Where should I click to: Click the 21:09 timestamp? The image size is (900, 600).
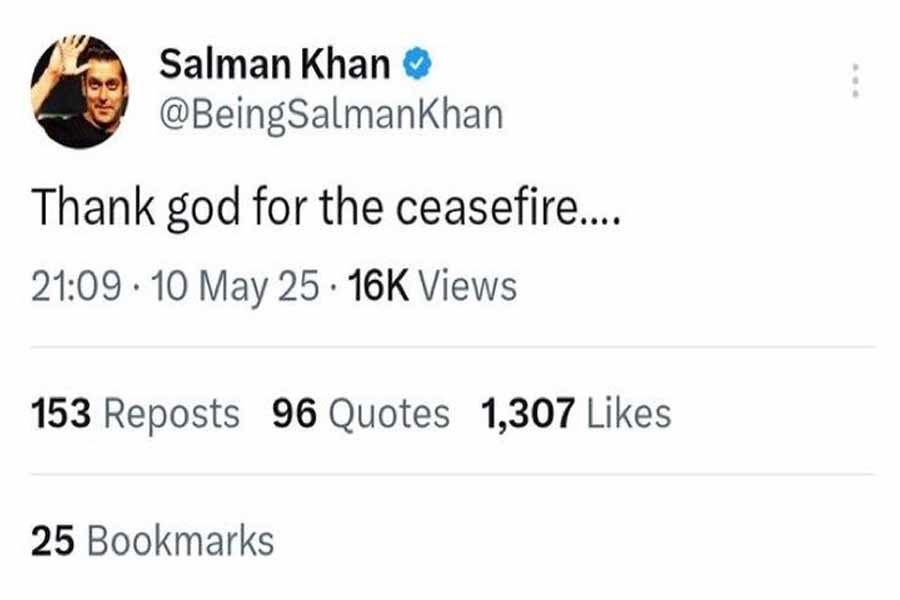pyautogui.click(x=75, y=287)
